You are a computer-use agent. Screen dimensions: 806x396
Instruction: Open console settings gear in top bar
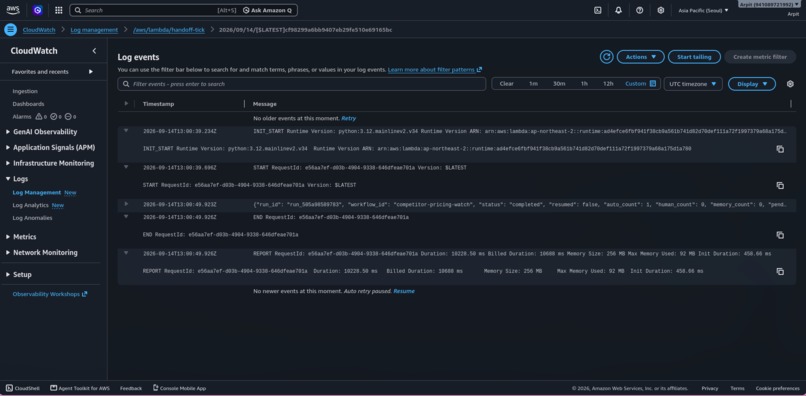coord(661,10)
